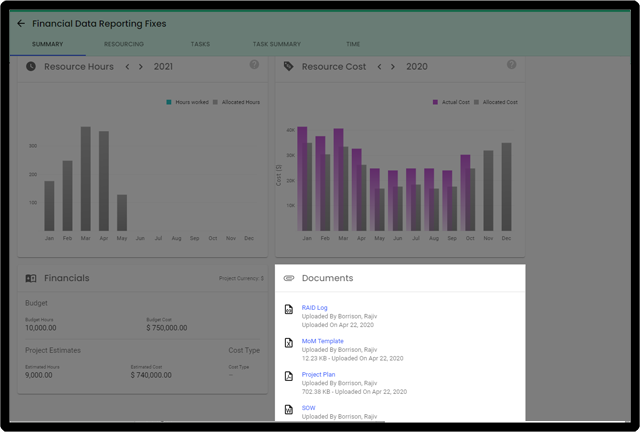This screenshot has width=640, height=432.
Task: Click the clock icon next to Resource Hours
Action: pos(31,67)
